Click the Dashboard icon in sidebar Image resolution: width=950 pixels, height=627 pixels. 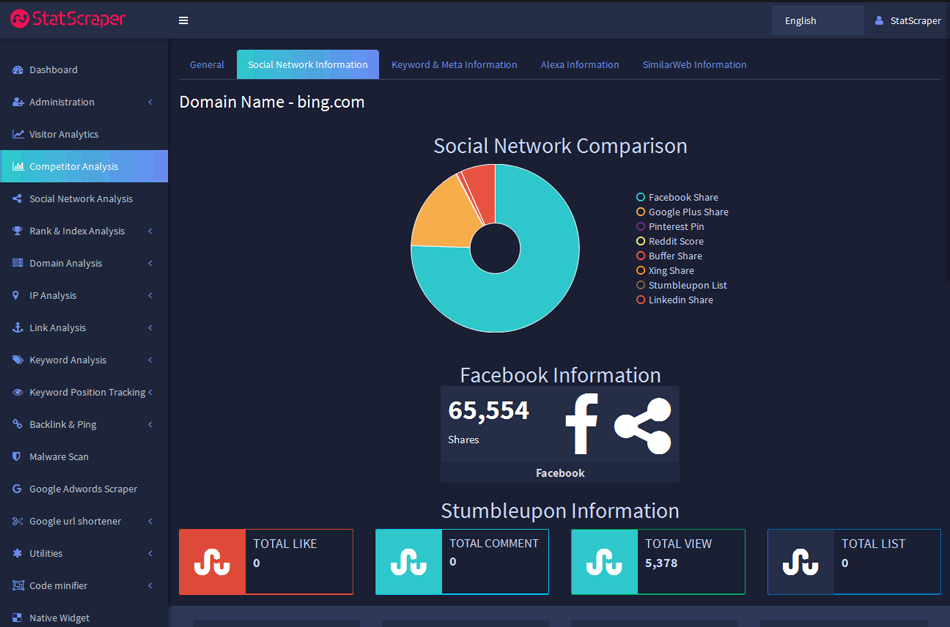click(18, 70)
